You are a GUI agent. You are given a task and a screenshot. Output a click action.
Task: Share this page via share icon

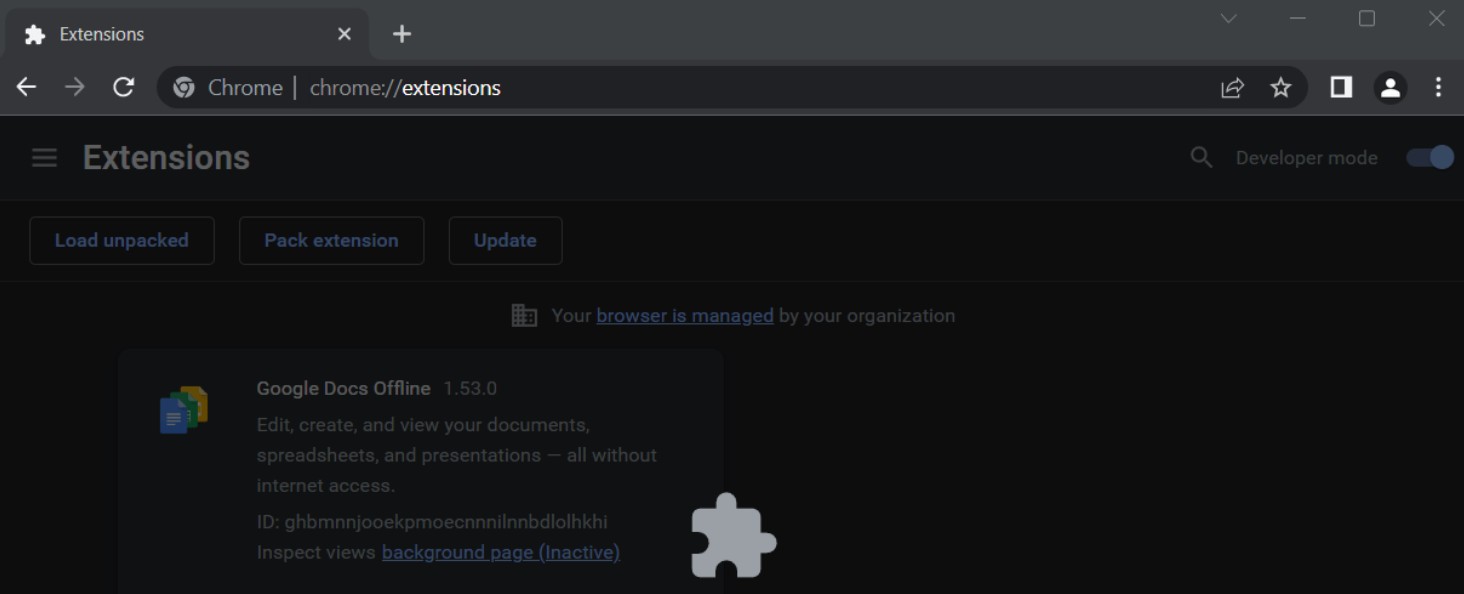[x=1233, y=88]
